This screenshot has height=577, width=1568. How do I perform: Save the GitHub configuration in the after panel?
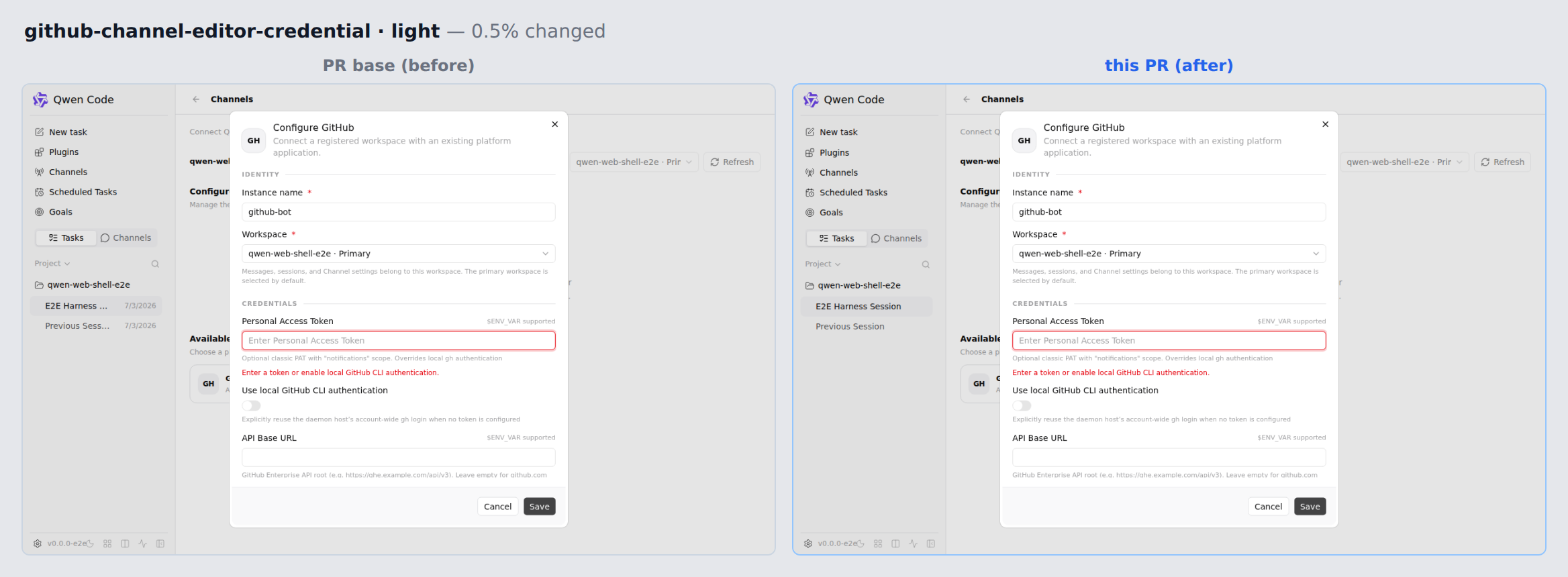[1310, 507]
